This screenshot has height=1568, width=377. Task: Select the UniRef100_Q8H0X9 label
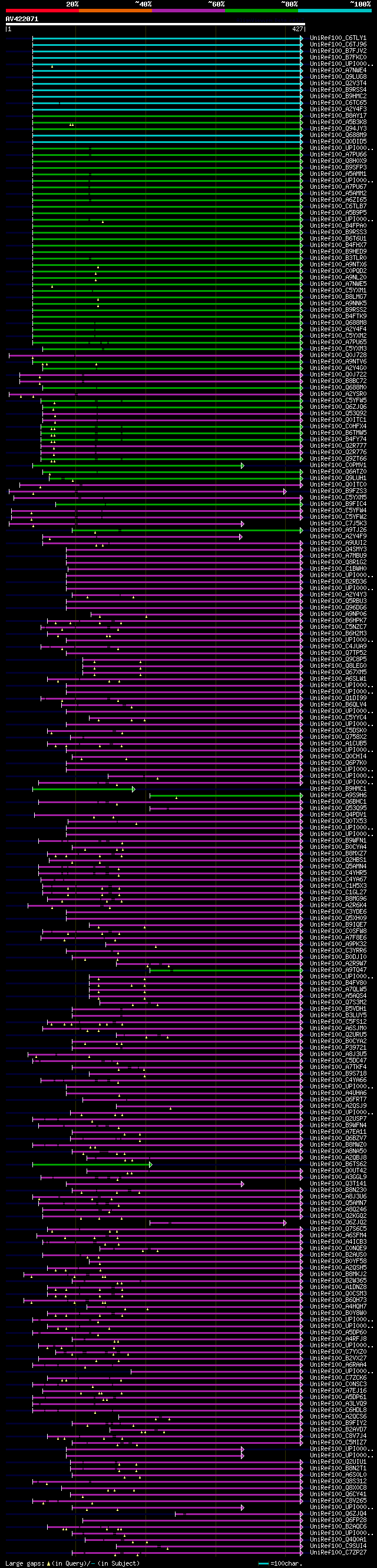338,161
